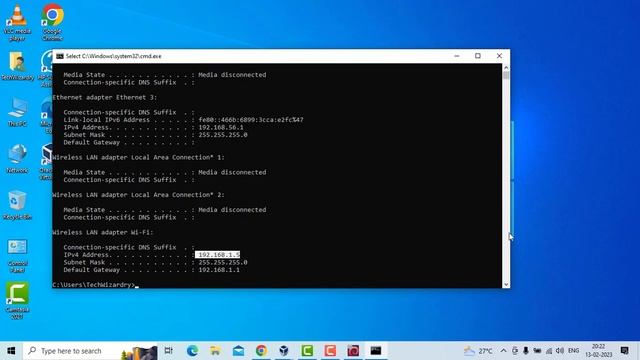Open TechWizardry user folder icon
Screen dimensions: 640x360
tap(17, 66)
